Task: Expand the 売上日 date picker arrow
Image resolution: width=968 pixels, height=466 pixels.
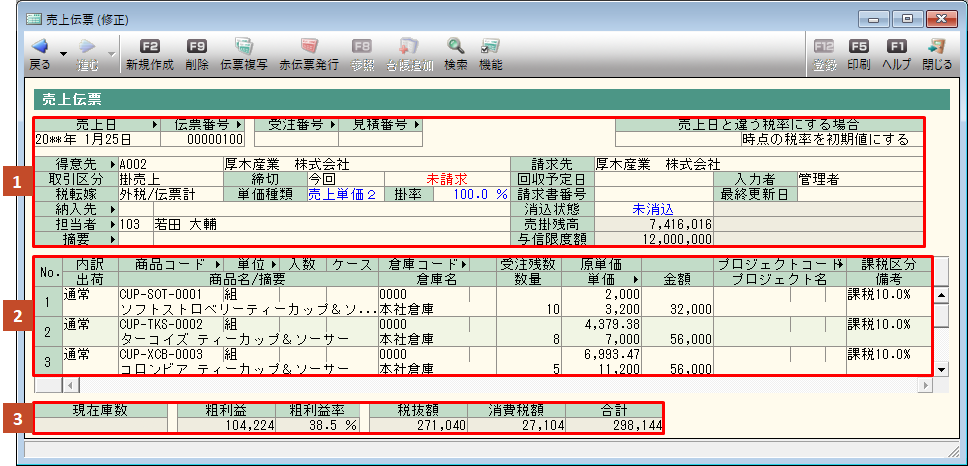Action: click(154, 125)
